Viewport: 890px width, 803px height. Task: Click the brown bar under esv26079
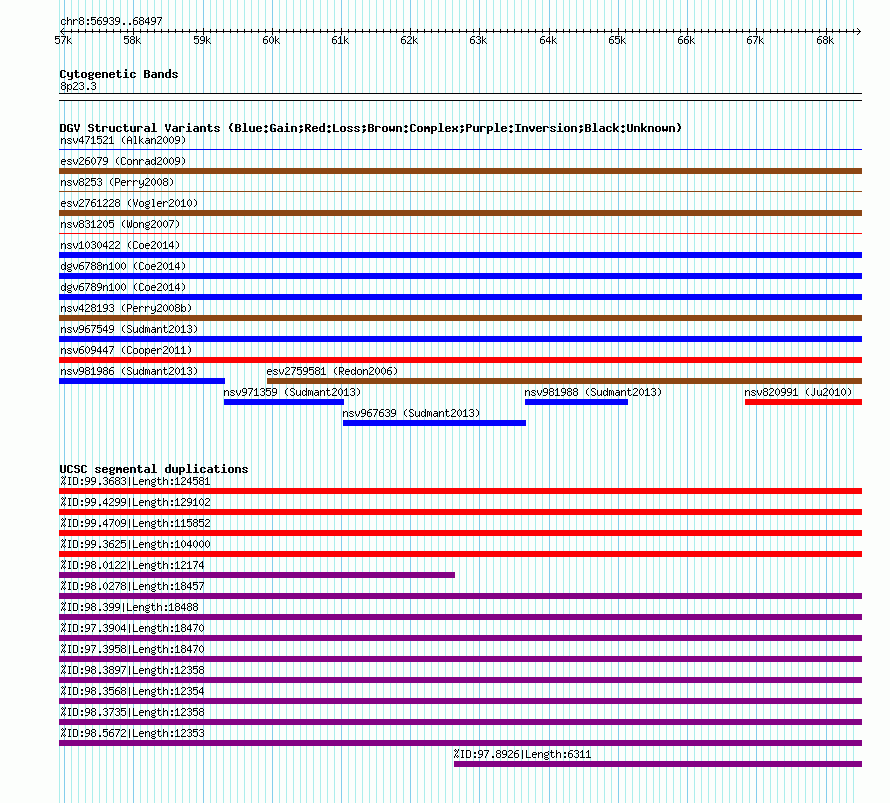coord(460,171)
